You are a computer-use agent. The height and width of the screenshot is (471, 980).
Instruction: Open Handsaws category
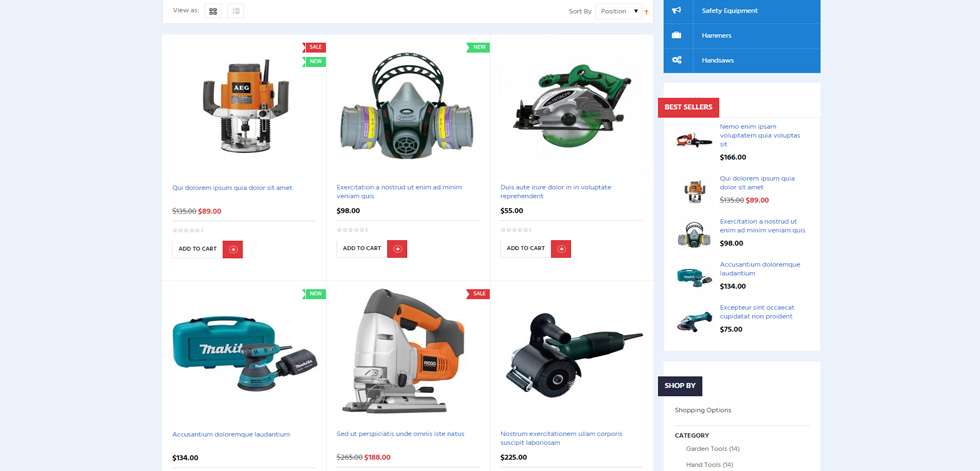718,61
